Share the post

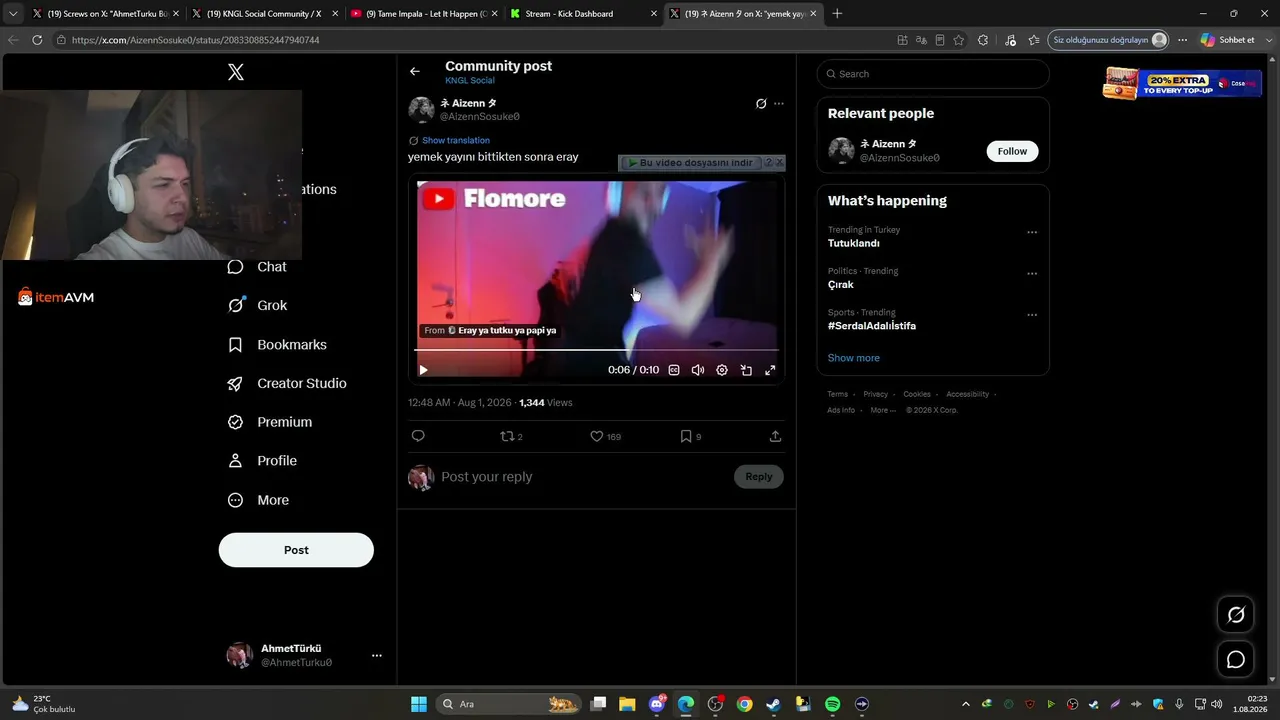click(x=775, y=436)
